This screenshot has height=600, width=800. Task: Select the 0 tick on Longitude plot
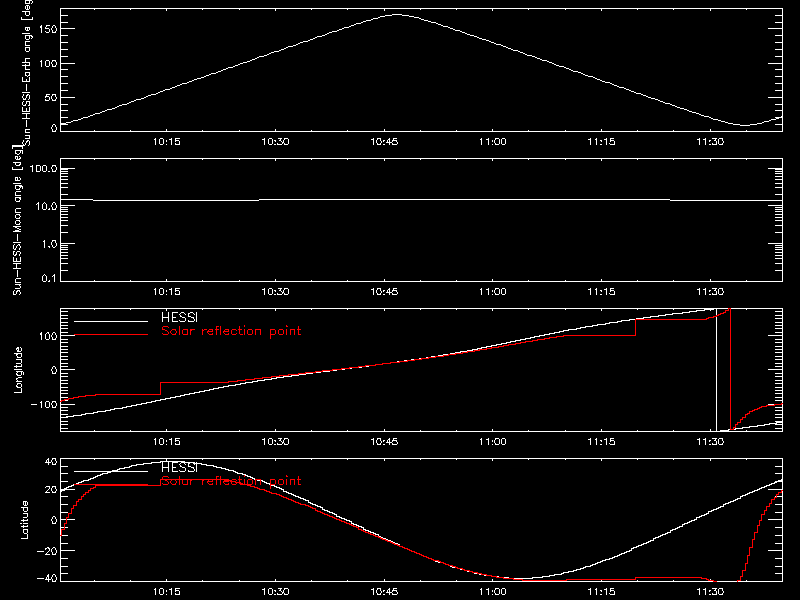(x=54, y=370)
